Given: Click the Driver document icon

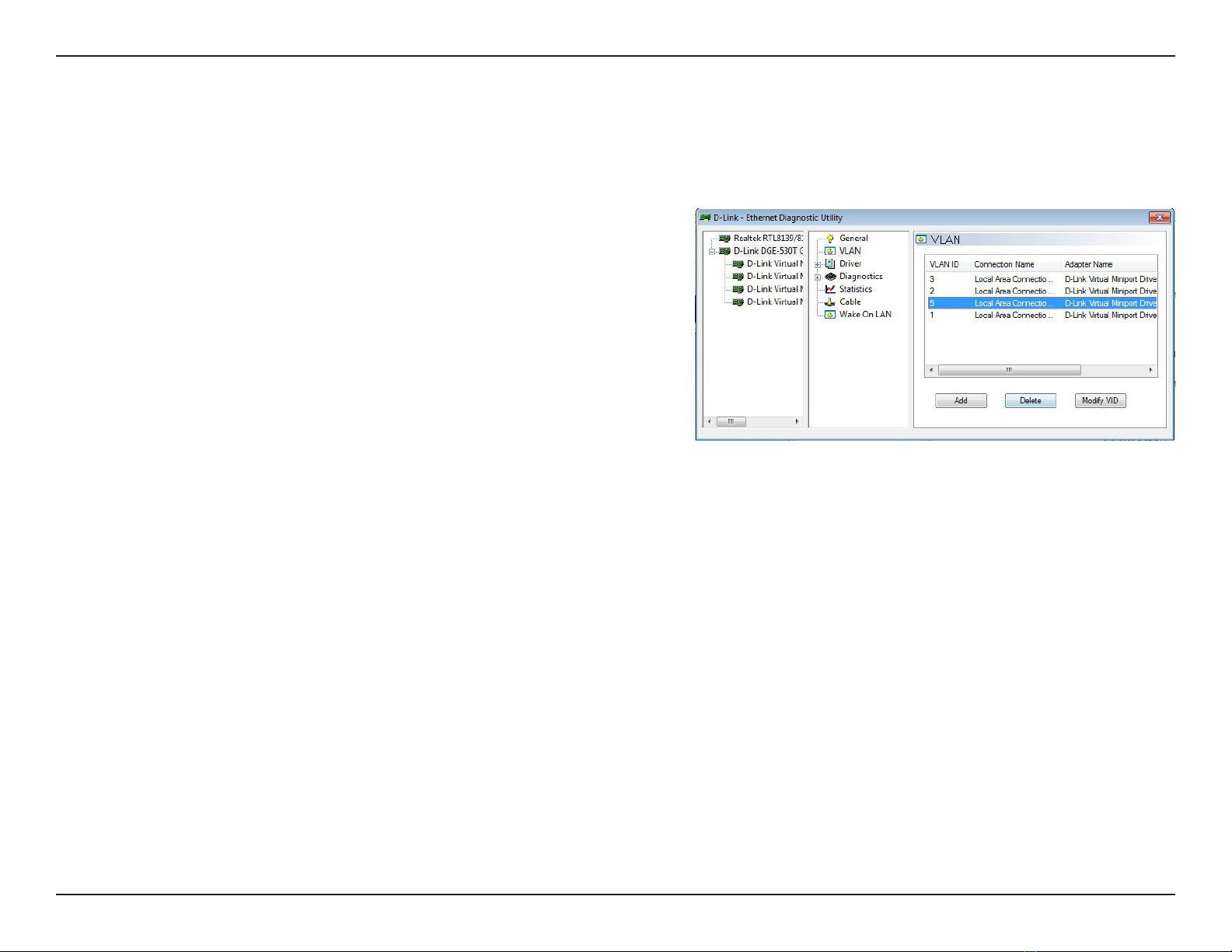Looking at the screenshot, I should pos(830,263).
